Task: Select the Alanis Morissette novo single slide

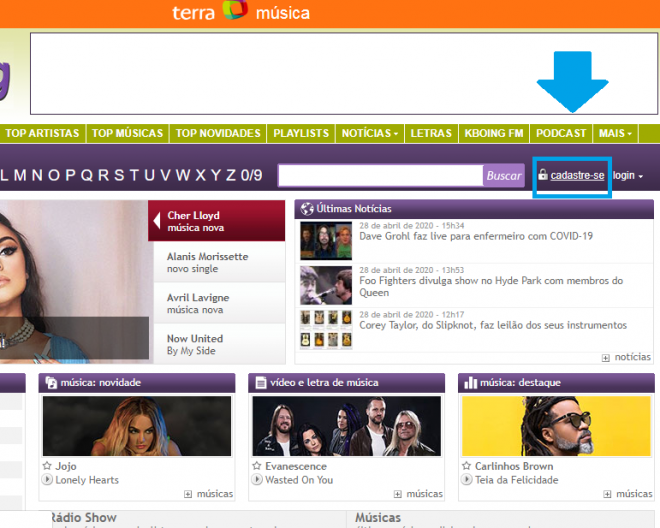Action: coord(219,262)
